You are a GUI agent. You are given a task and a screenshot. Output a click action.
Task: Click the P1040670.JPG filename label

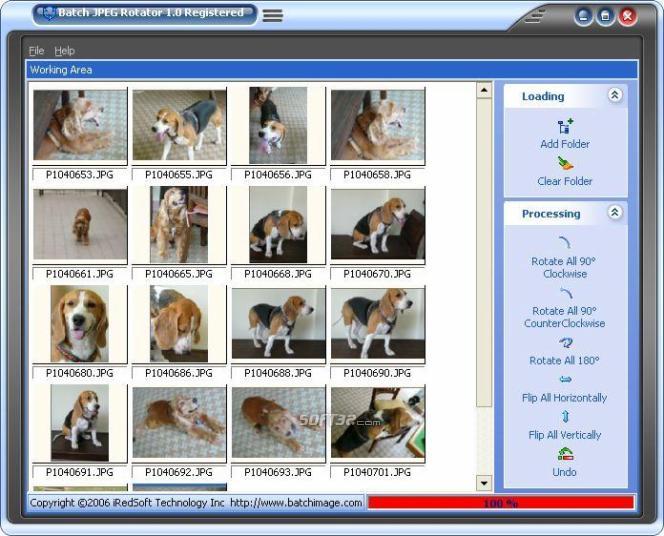click(377, 274)
